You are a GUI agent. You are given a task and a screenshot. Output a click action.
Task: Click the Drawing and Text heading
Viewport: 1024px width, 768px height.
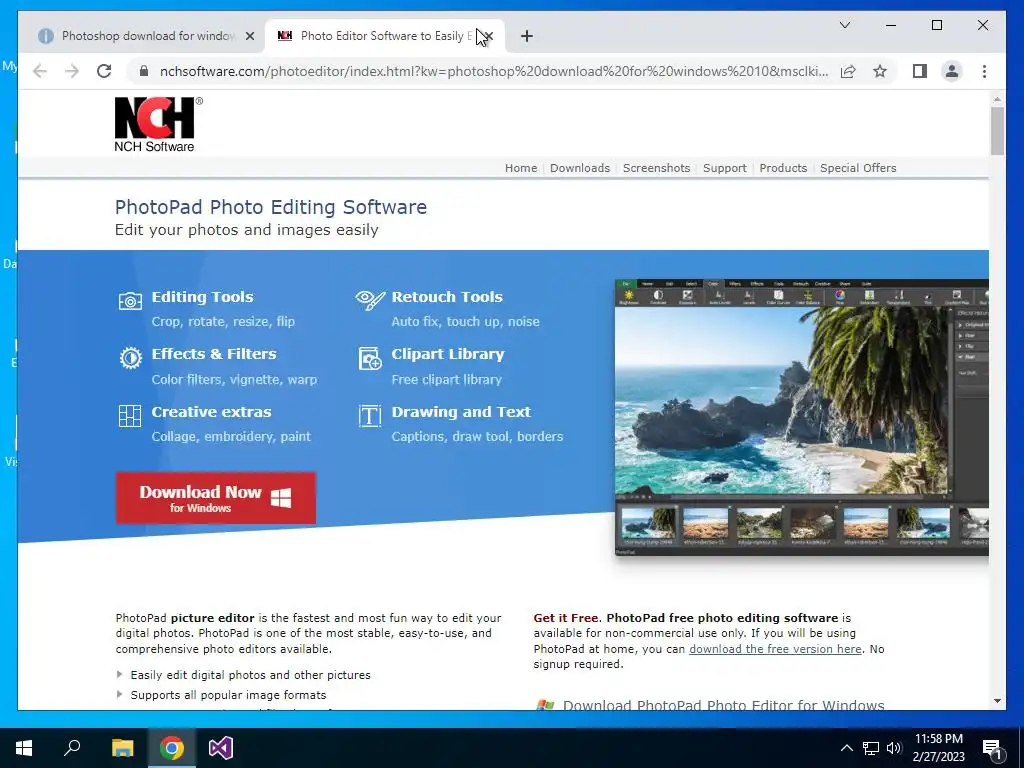pos(461,412)
